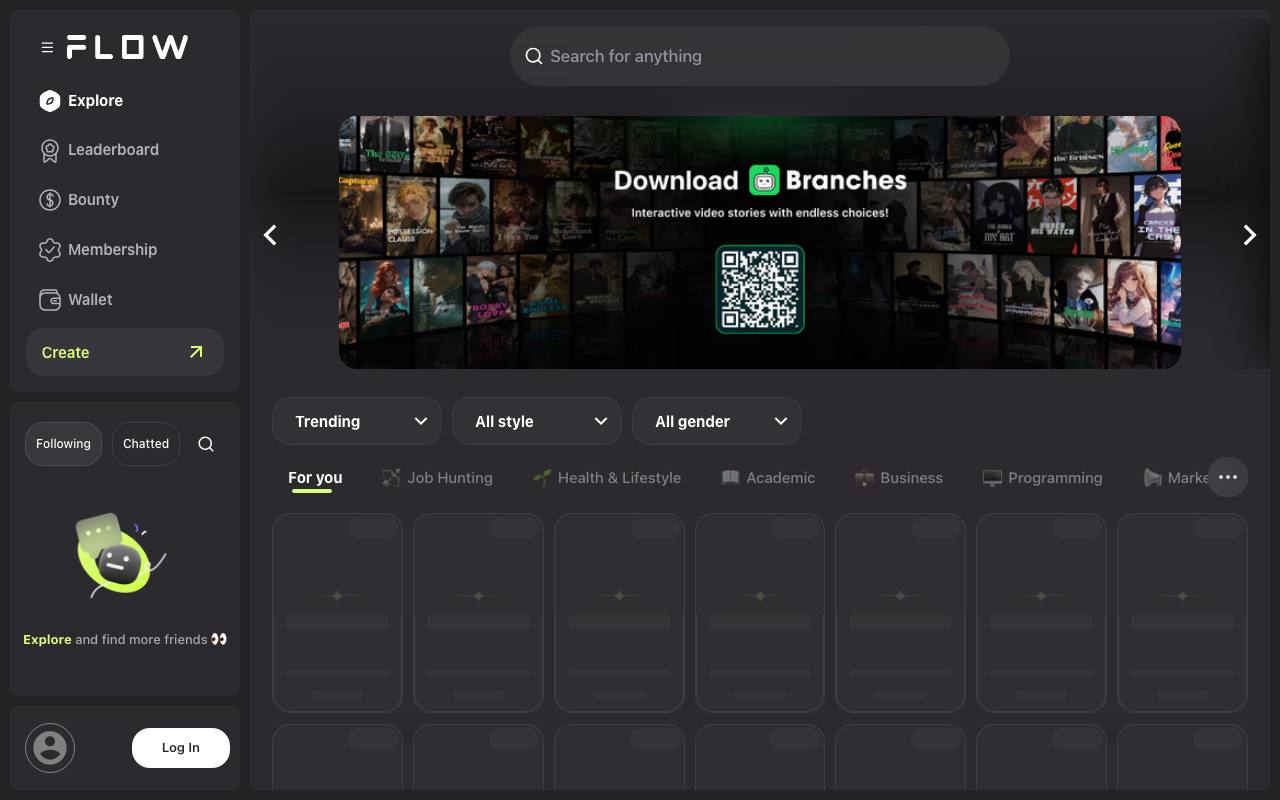The width and height of the screenshot is (1280, 800).
Task: Select the Chatted filter
Action: coord(146,444)
